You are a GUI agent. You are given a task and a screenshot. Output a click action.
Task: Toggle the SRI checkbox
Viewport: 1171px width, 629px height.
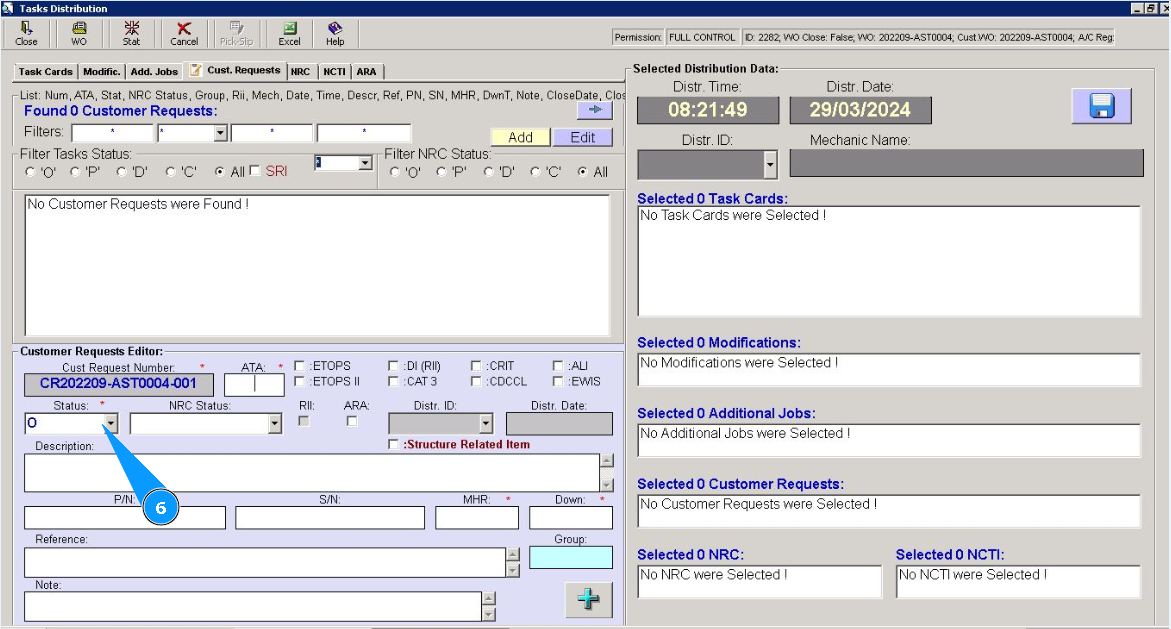tap(255, 171)
